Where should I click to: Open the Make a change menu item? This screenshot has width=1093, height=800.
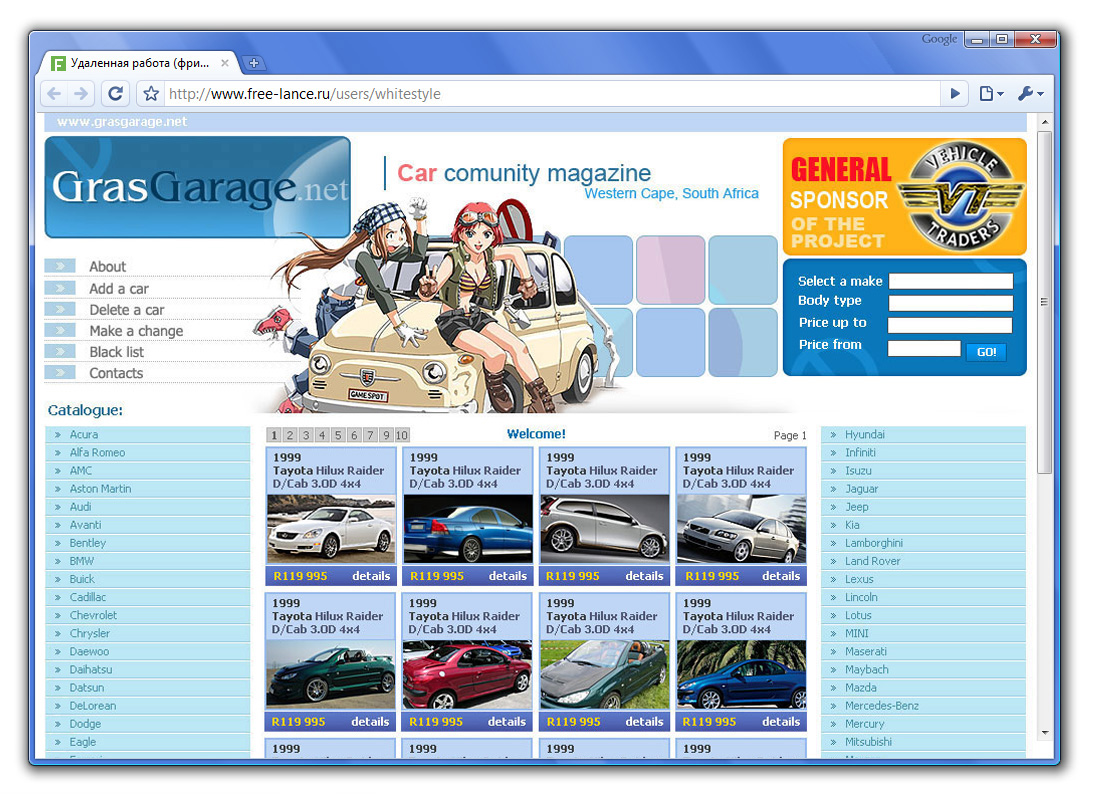point(136,331)
